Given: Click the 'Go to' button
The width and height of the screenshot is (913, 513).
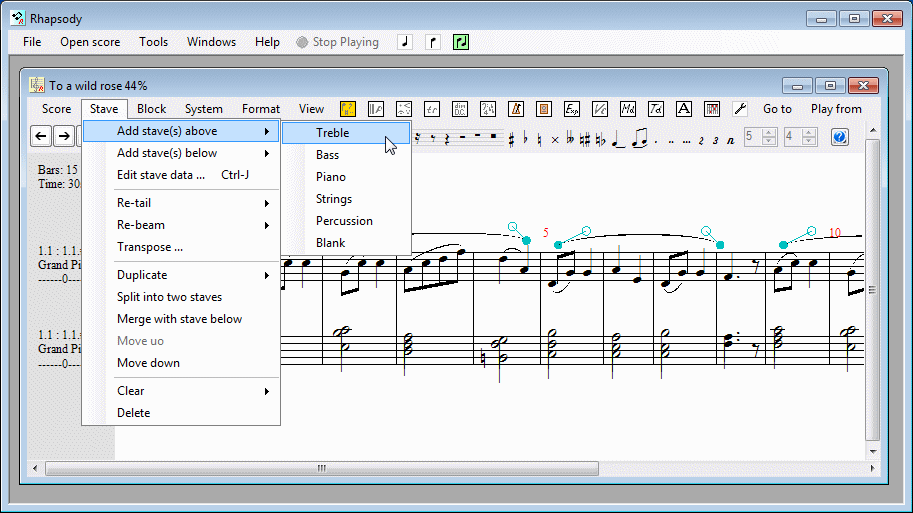Looking at the screenshot, I should pos(777,109).
